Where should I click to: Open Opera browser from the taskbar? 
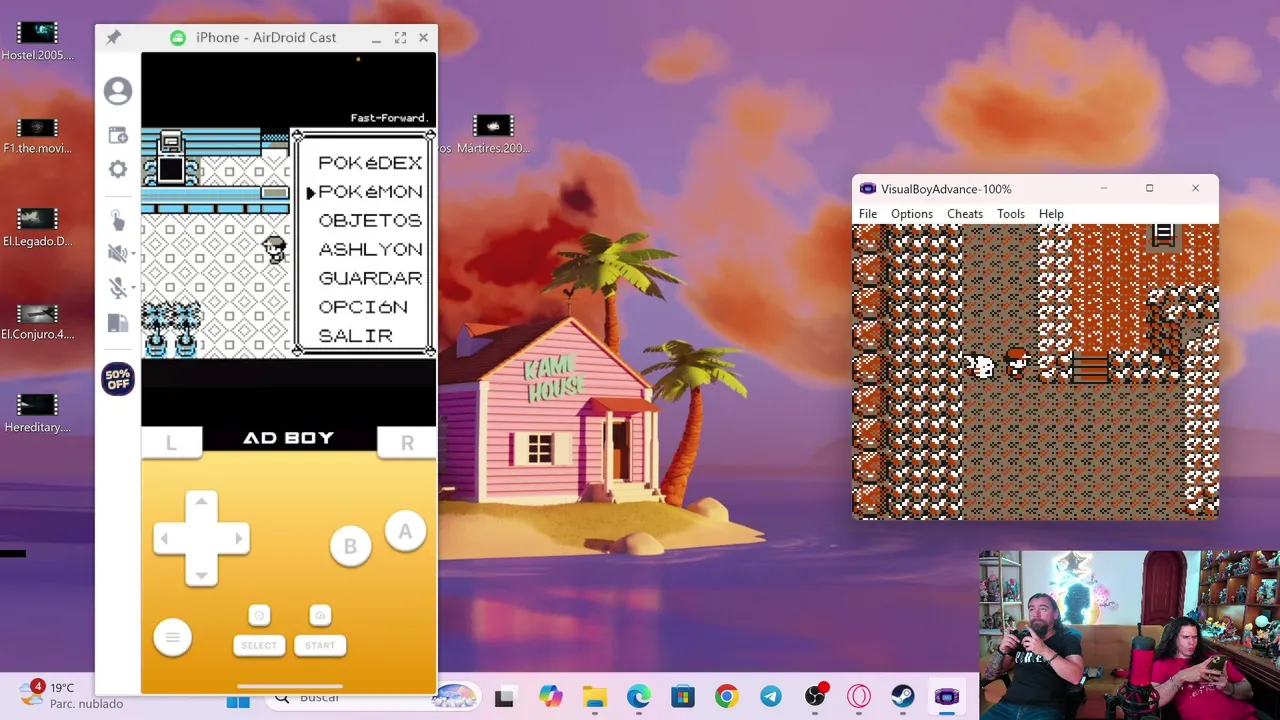(859, 697)
